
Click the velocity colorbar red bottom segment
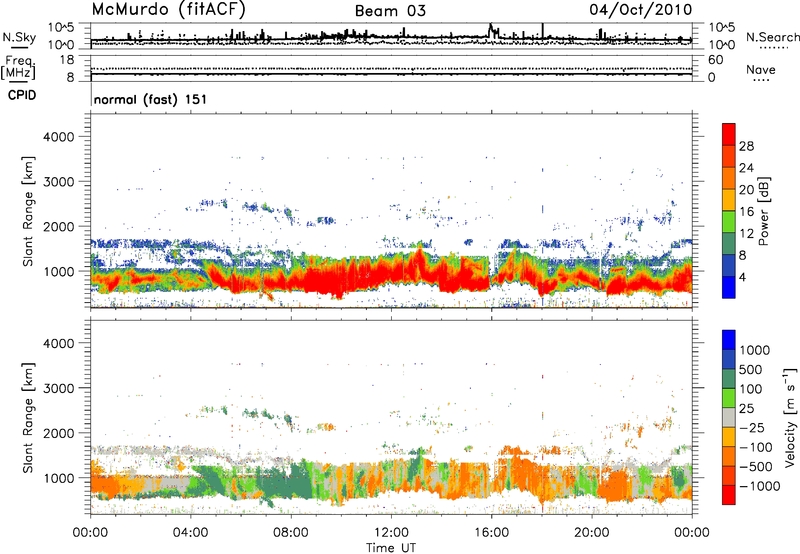pyautogui.click(x=729, y=495)
